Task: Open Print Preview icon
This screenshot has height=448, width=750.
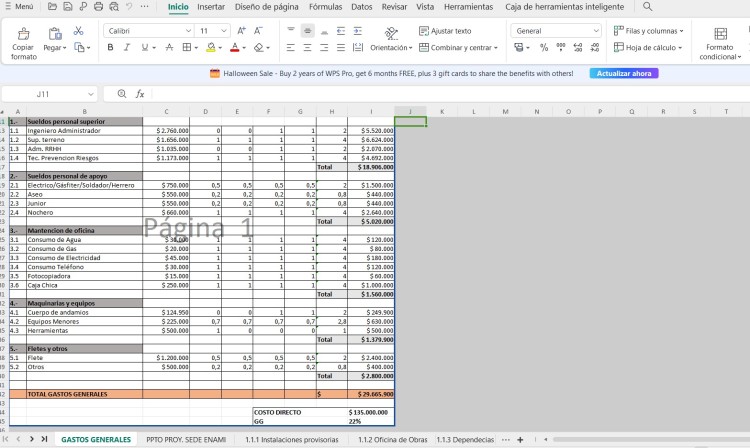Action: point(114,7)
